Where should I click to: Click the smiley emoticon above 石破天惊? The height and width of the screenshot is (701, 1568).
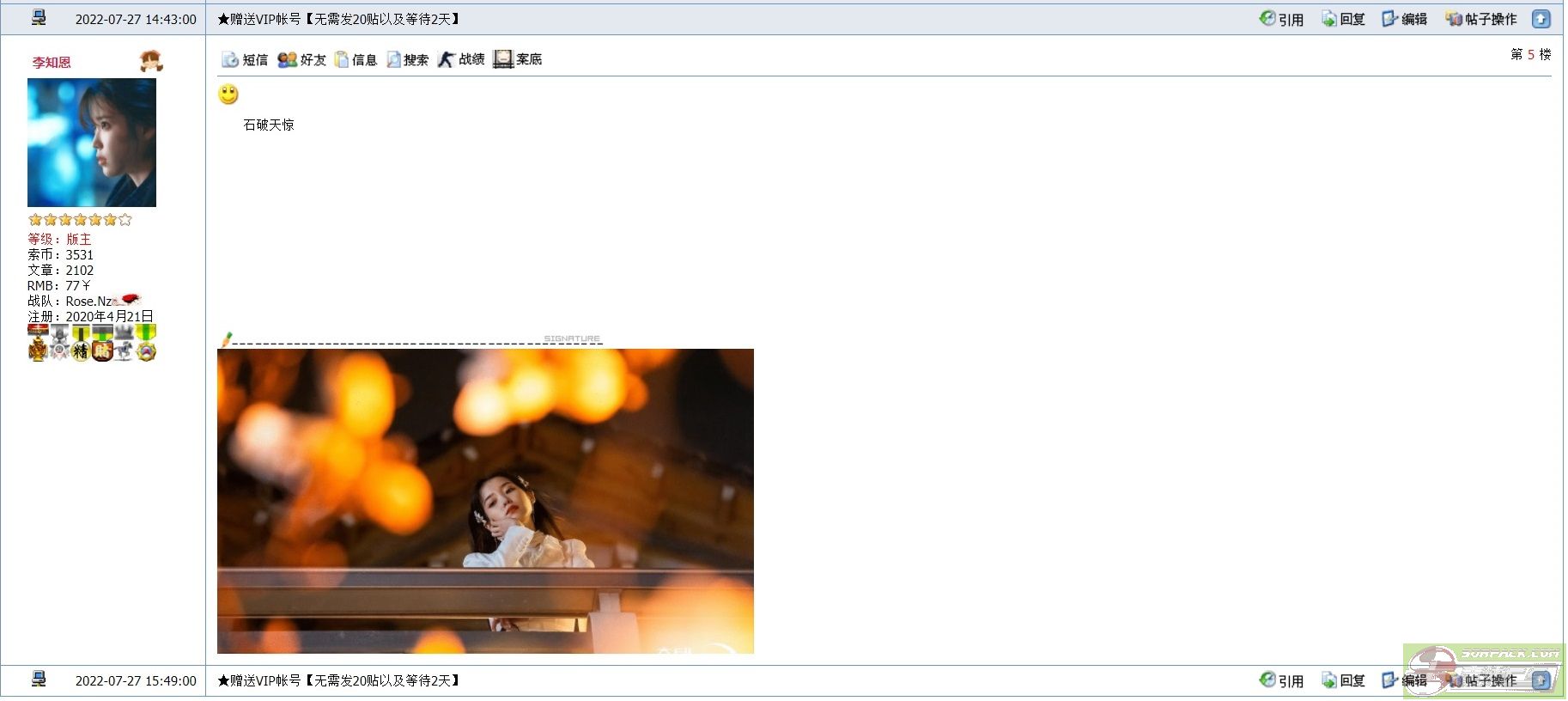(x=228, y=94)
